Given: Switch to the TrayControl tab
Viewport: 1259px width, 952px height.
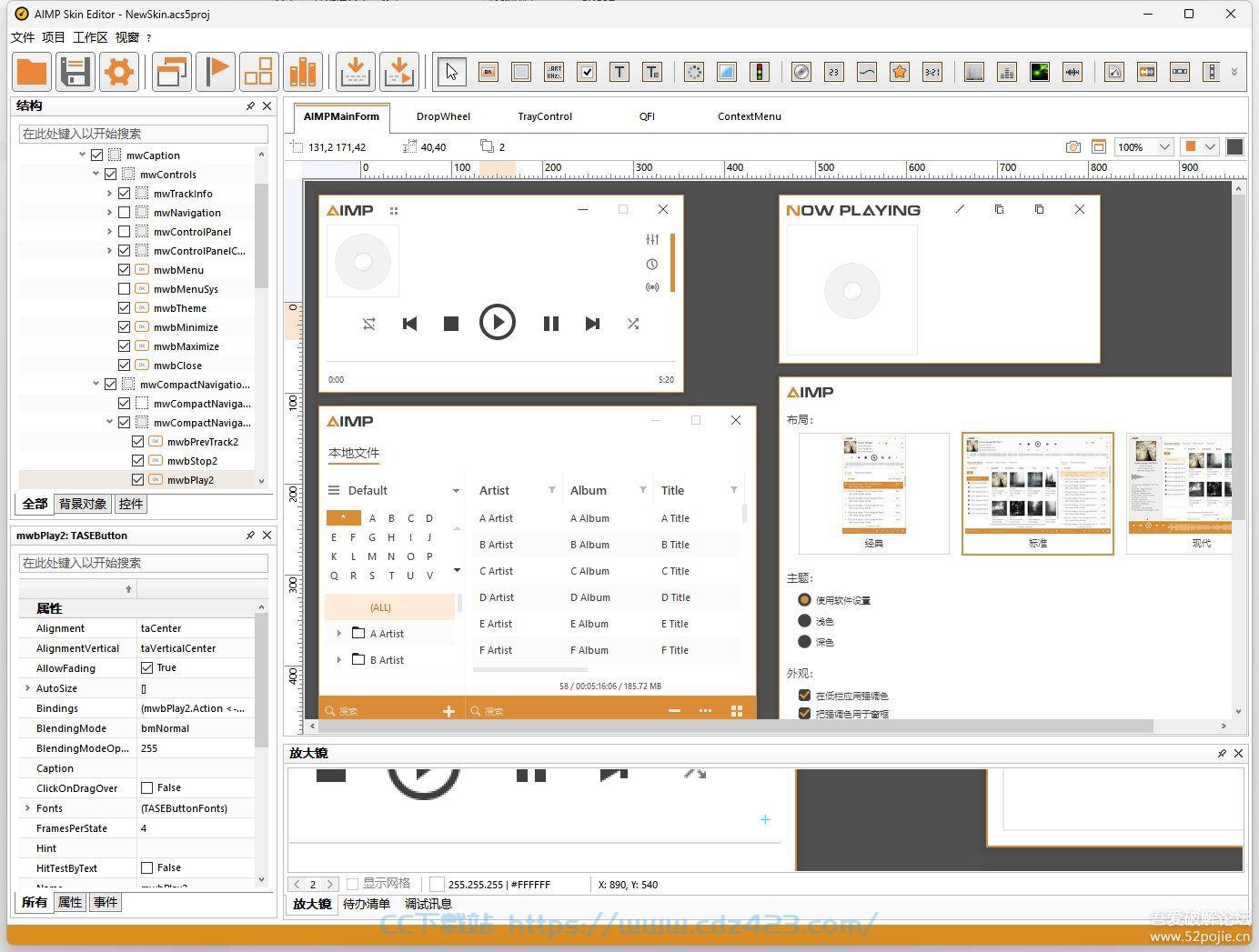Looking at the screenshot, I should [x=545, y=116].
